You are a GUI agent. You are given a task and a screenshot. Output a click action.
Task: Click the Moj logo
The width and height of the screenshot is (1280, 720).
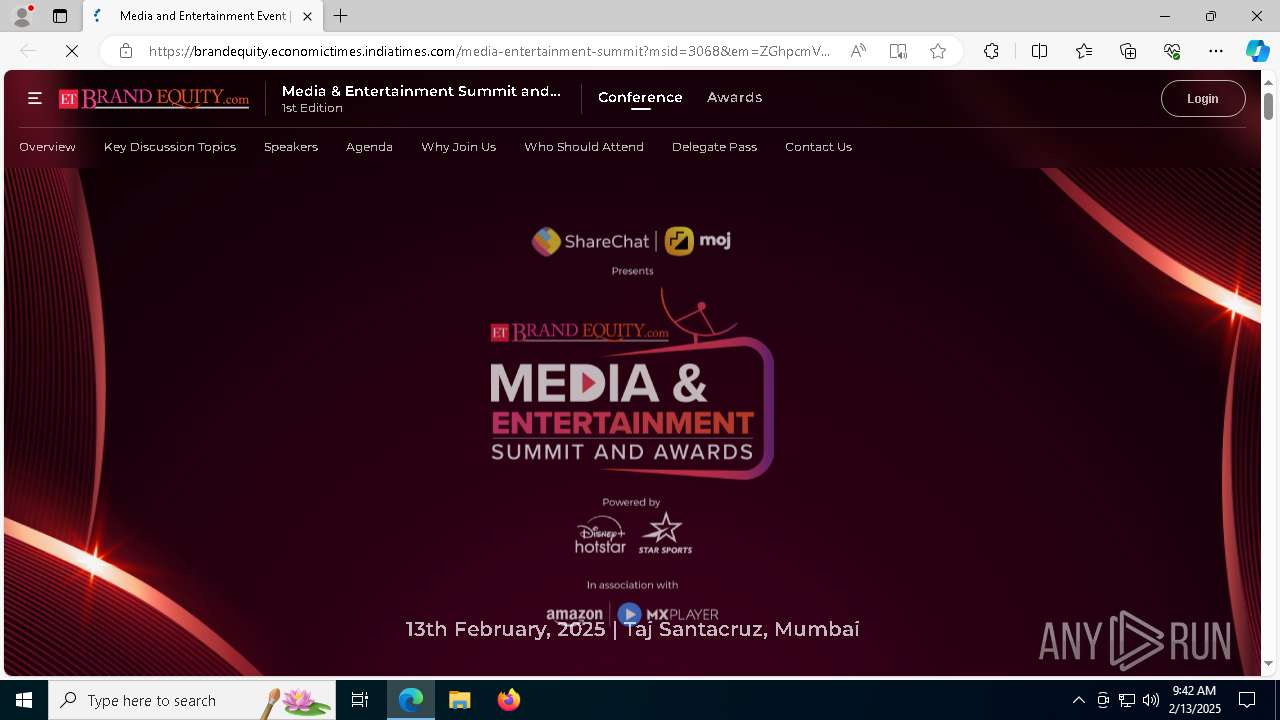click(x=698, y=241)
